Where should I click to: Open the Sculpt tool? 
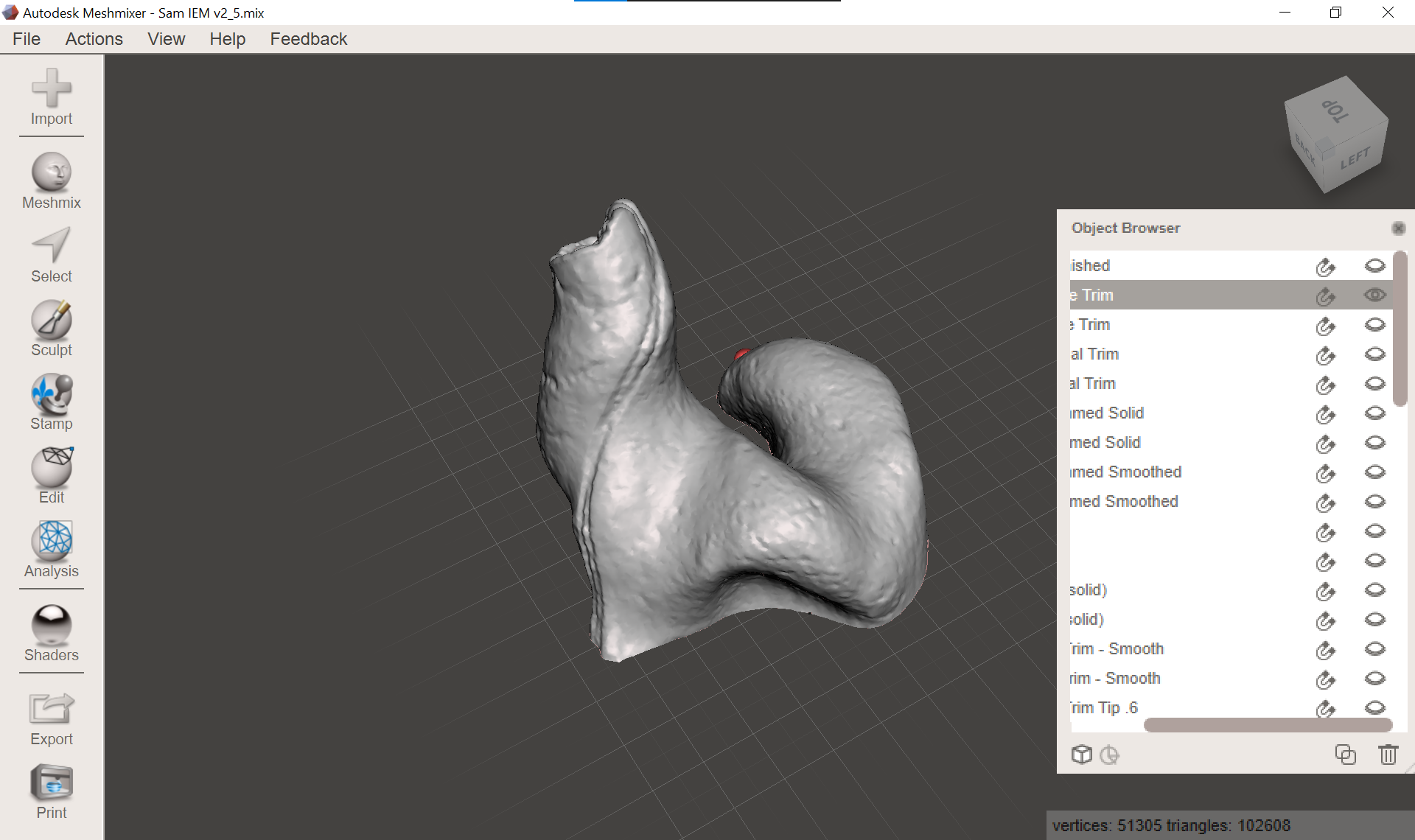[51, 320]
